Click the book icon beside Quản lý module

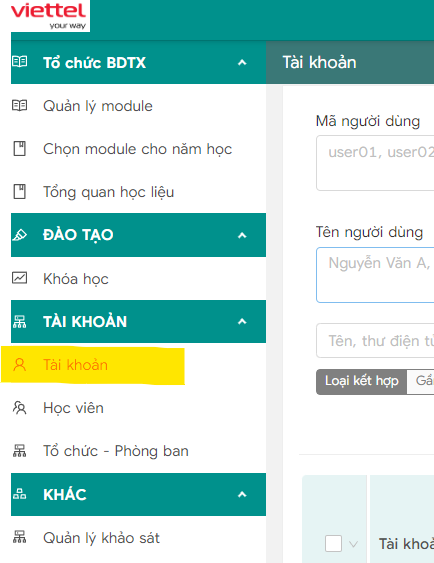point(19,106)
